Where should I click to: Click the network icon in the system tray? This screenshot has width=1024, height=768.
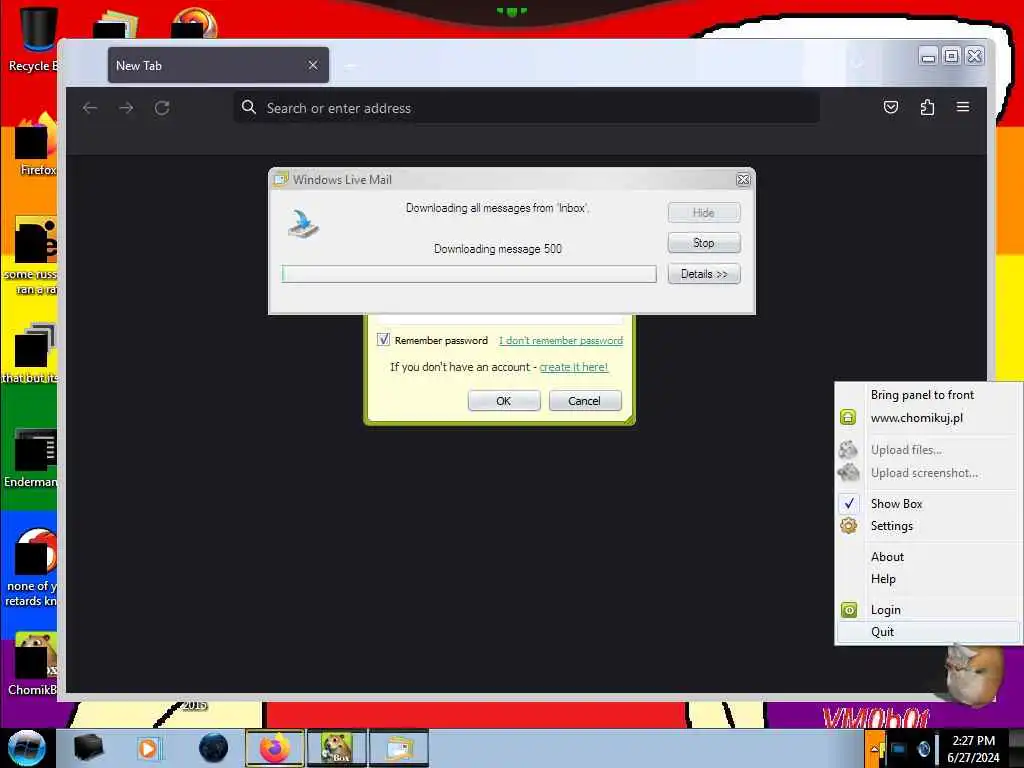click(899, 749)
